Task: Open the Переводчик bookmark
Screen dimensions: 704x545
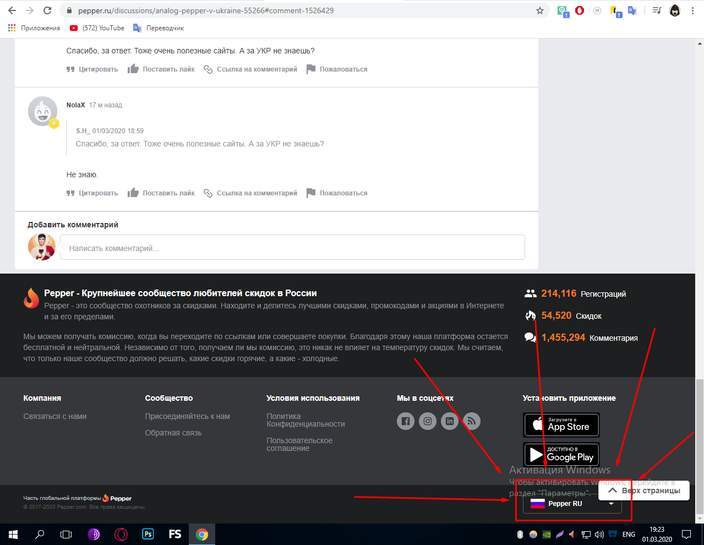Action: pyautogui.click(x=158, y=28)
